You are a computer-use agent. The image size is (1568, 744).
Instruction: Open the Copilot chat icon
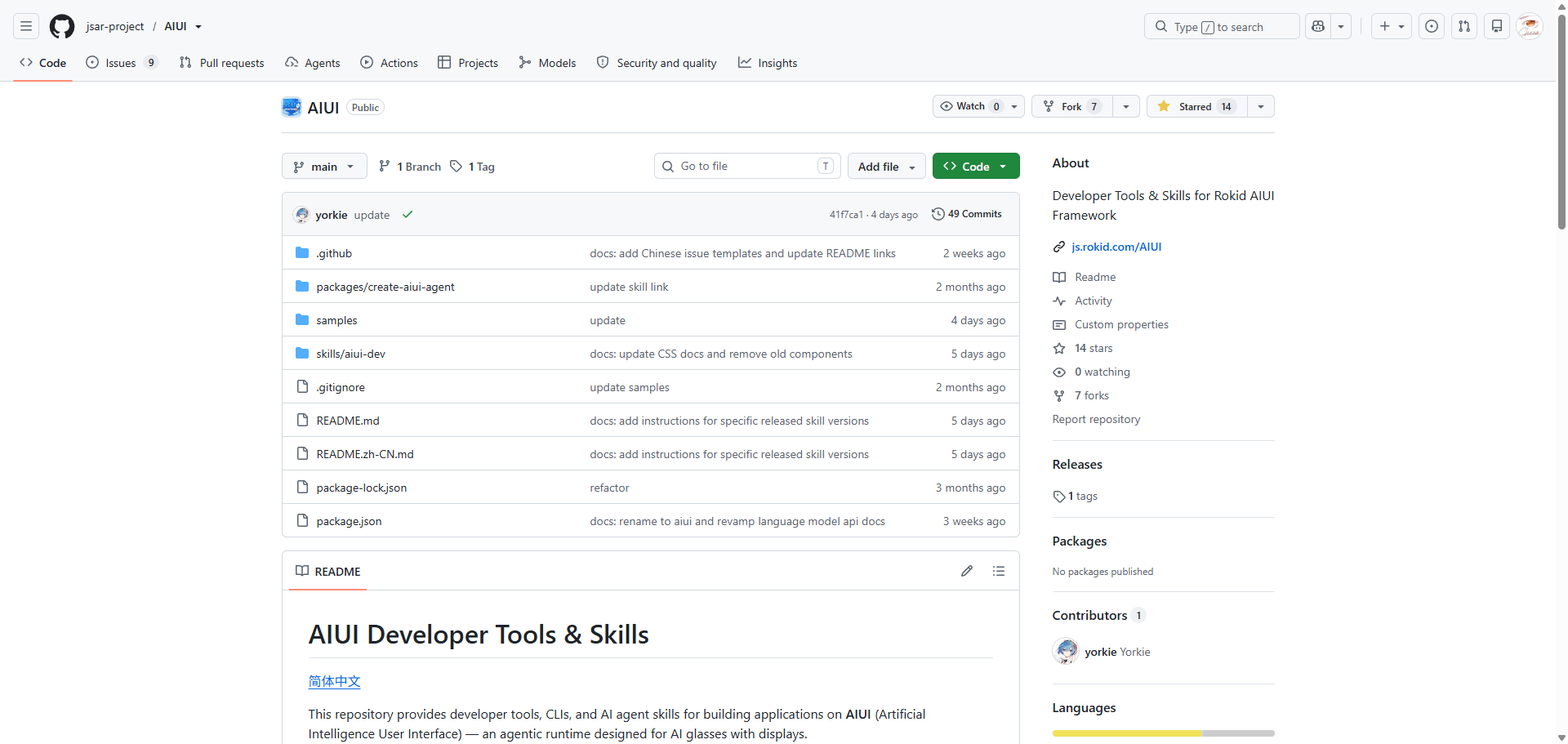point(1318,26)
